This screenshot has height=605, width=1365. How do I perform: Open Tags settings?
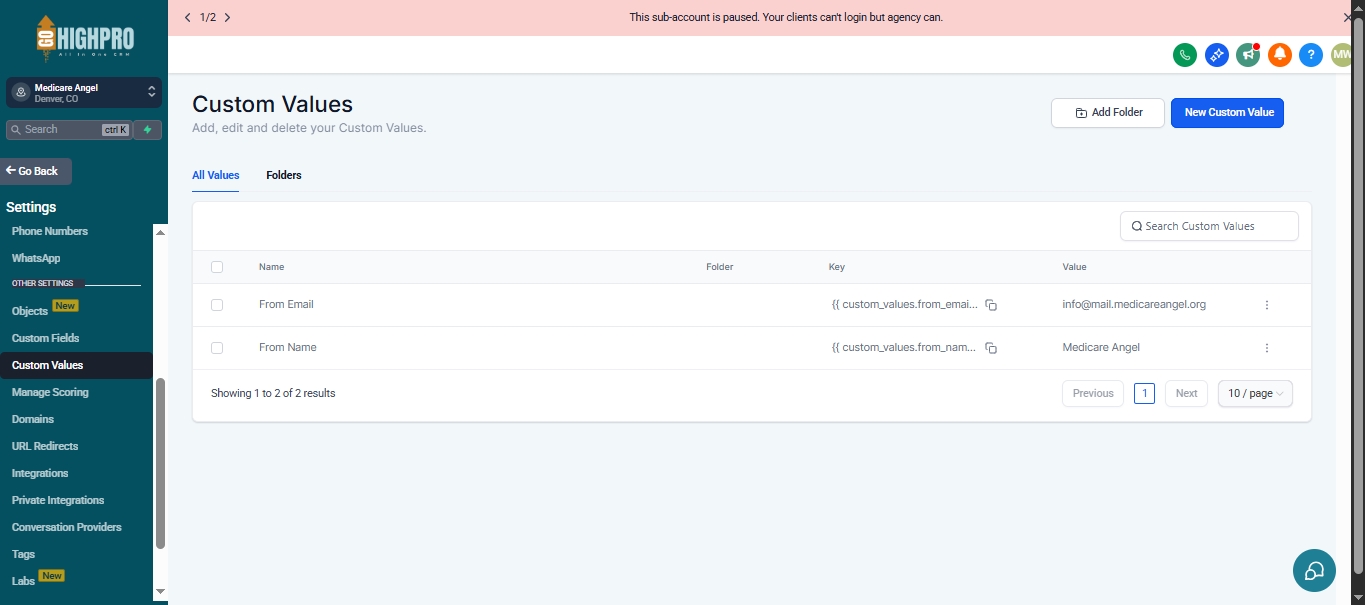pos(23,554)
